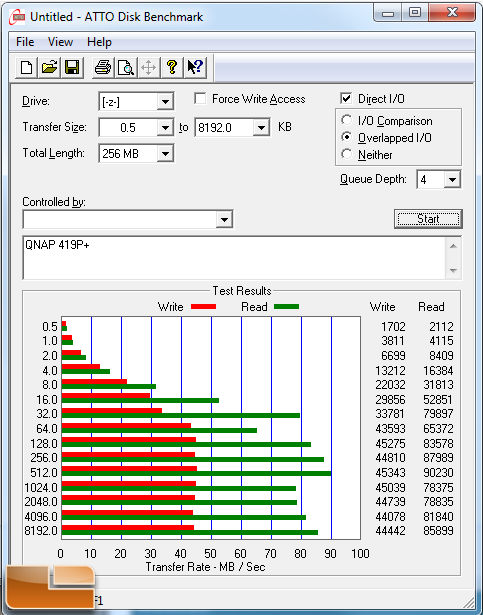Click the Read value 79897
483x615 pixels.
click(x=438, y=414)
